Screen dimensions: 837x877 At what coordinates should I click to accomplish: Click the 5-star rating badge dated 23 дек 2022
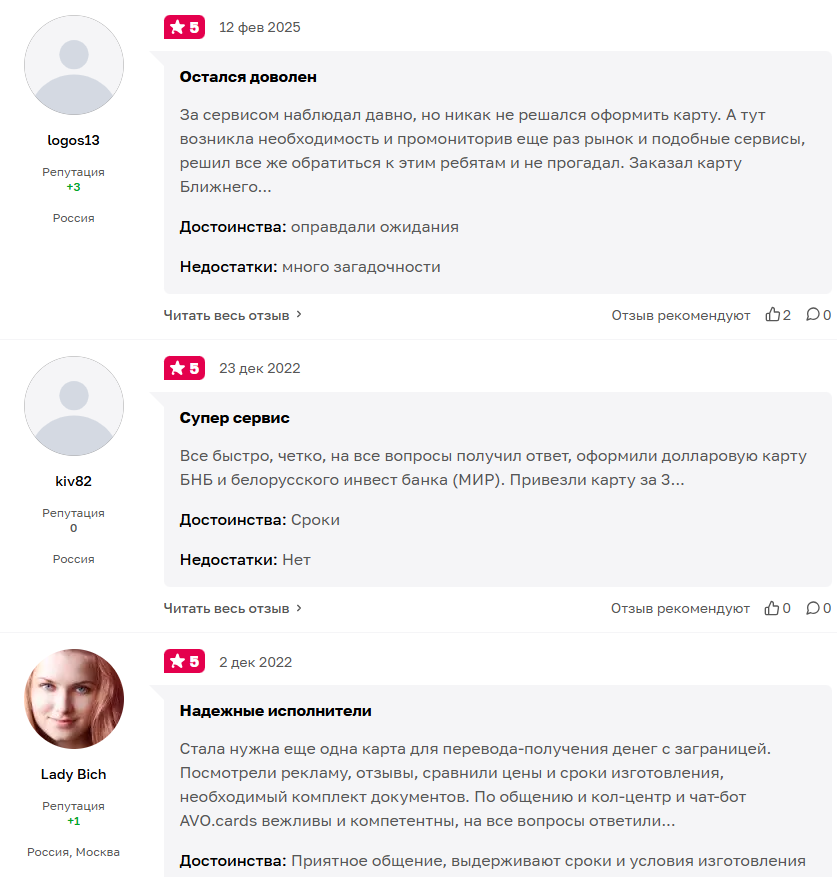[184, 368]
